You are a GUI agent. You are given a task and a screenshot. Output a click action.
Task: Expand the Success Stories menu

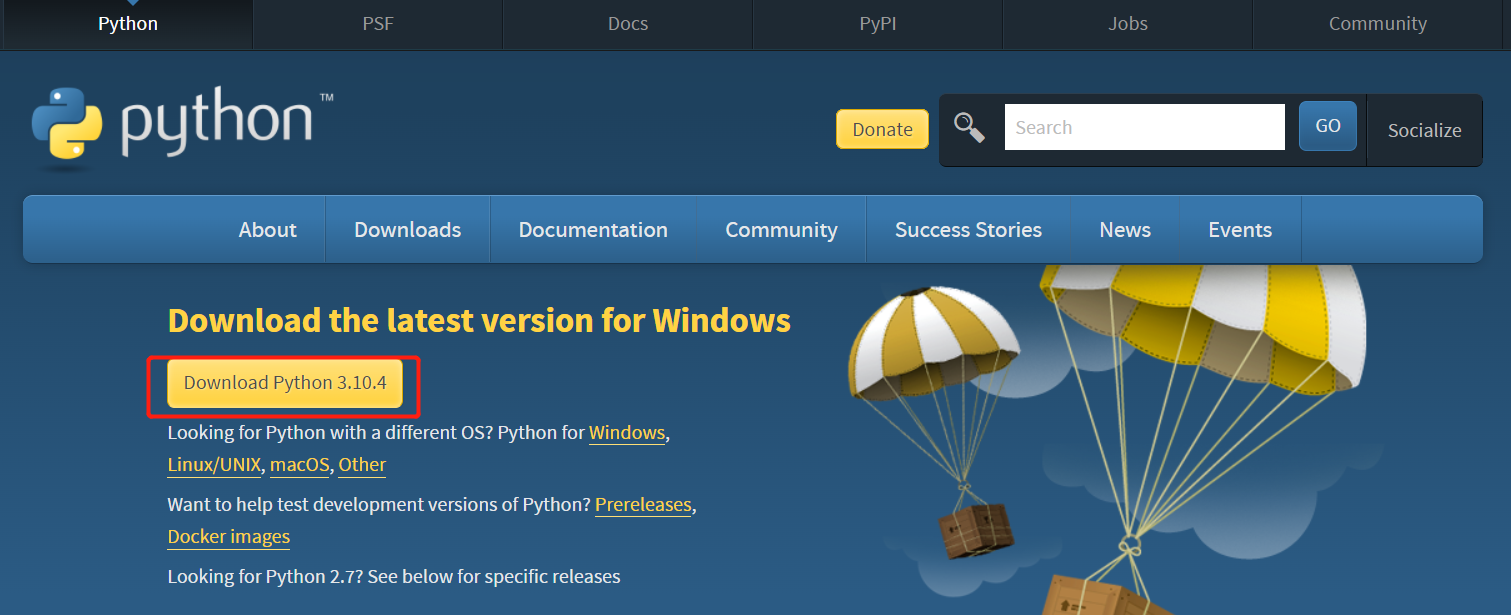click(x=968, y=230)
